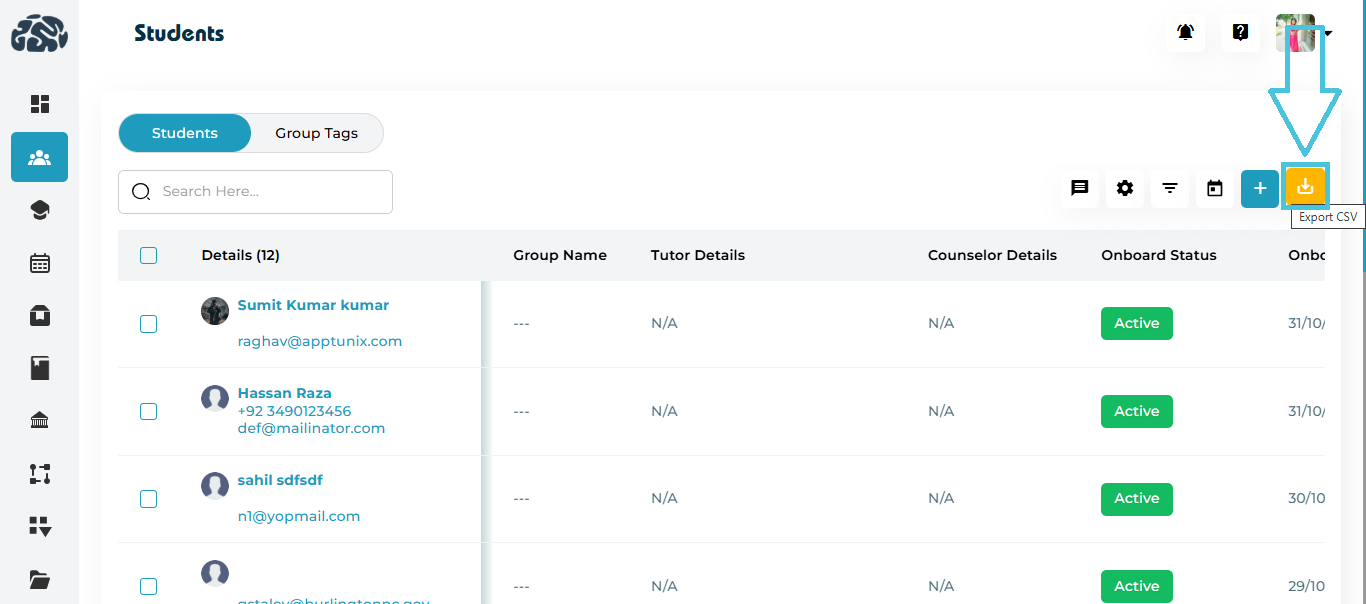Open the graduation cap sidebar icon
Viewport: 1366px width, 604px height.
click(40, 210)
